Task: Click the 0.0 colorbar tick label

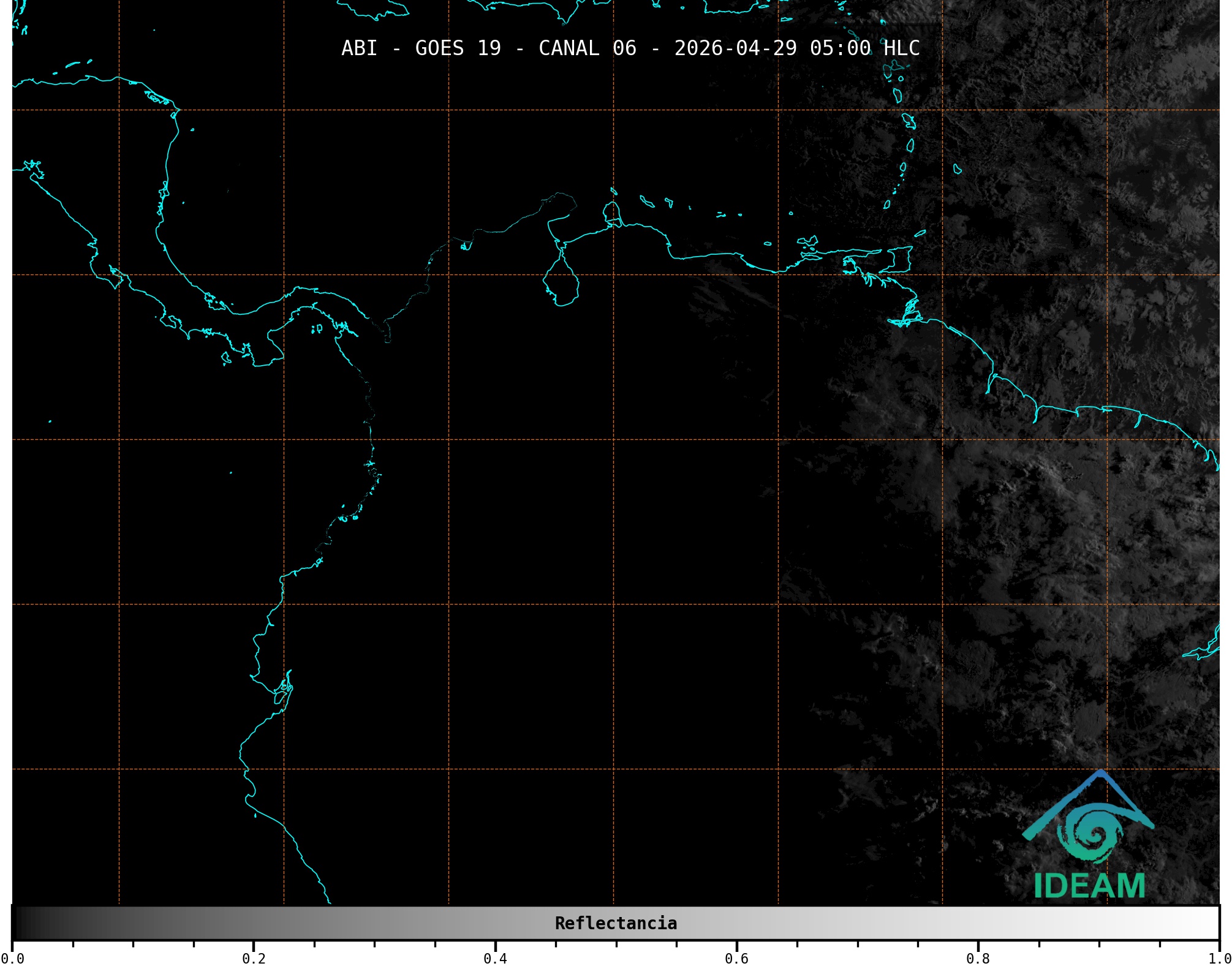Action: pos(12,958)
